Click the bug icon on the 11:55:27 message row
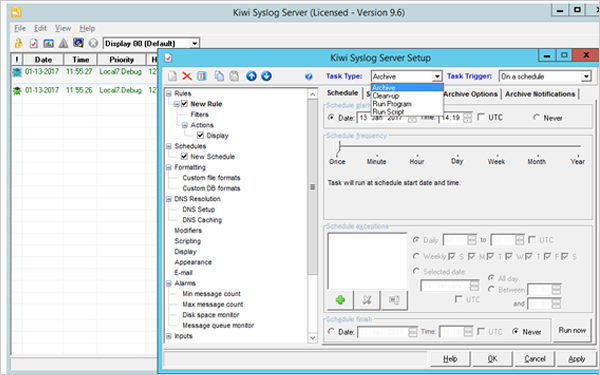 [x=17, y=72]
